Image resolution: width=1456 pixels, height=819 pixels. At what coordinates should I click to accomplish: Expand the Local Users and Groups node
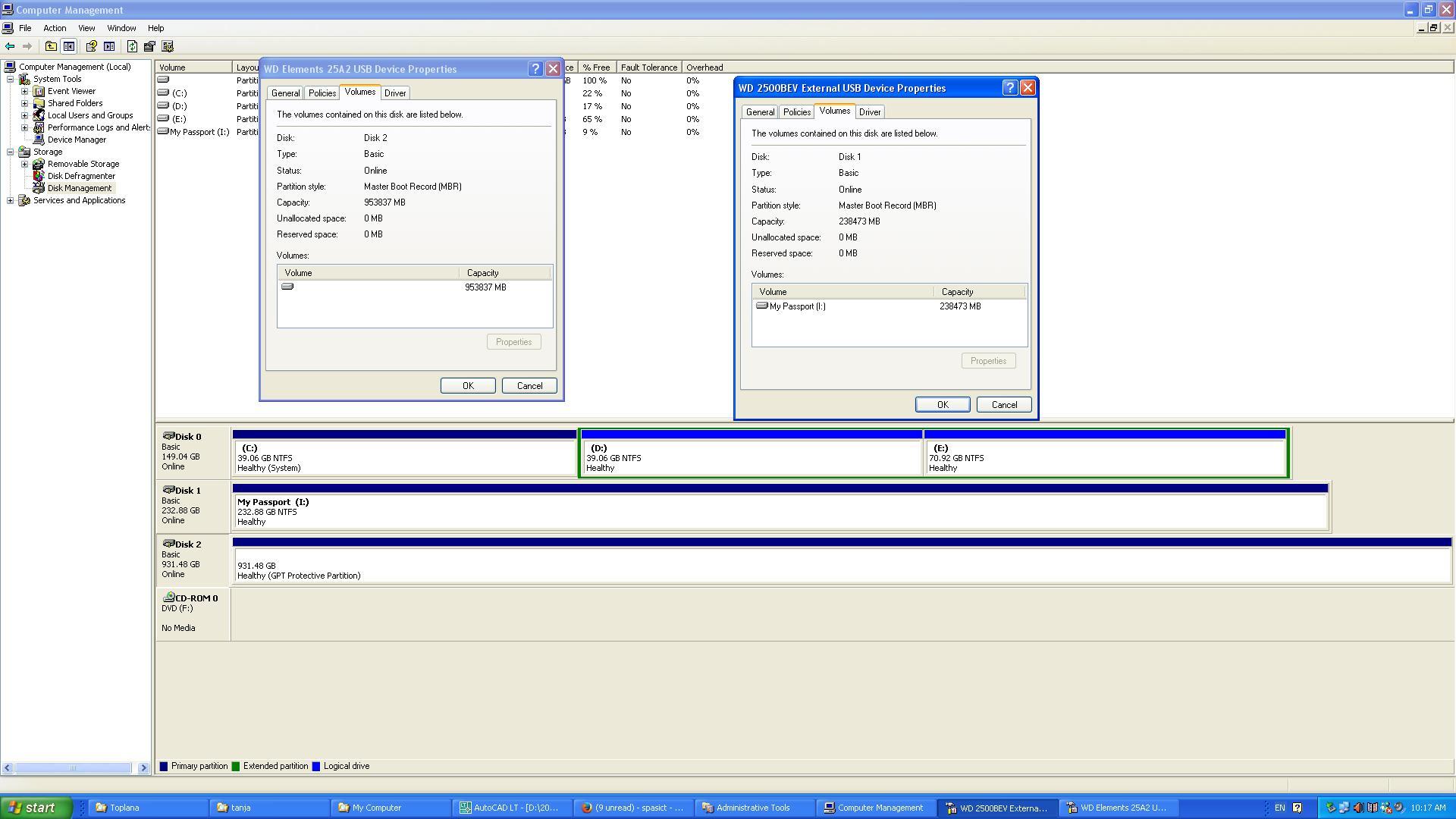(25, 115)
